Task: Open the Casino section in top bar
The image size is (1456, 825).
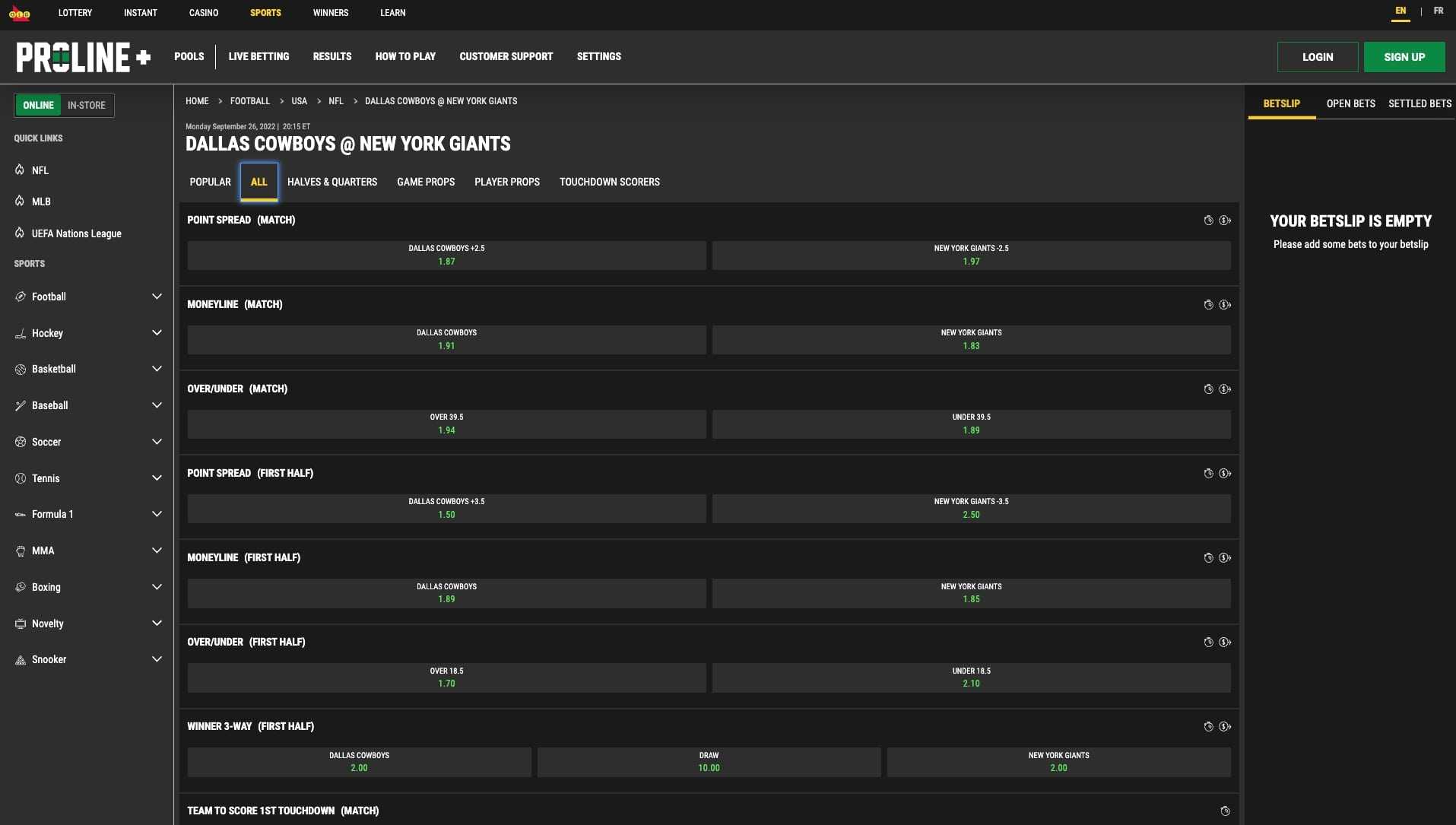Action: [204, 13]
